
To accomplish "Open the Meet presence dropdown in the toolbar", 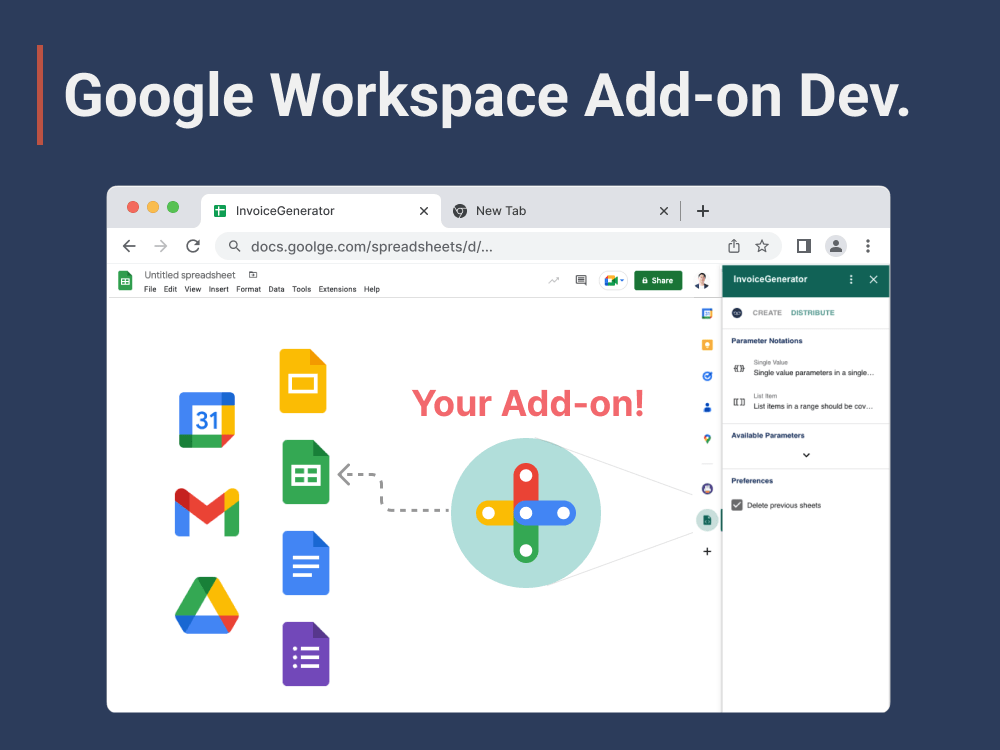I will click(x=621, y=281).
